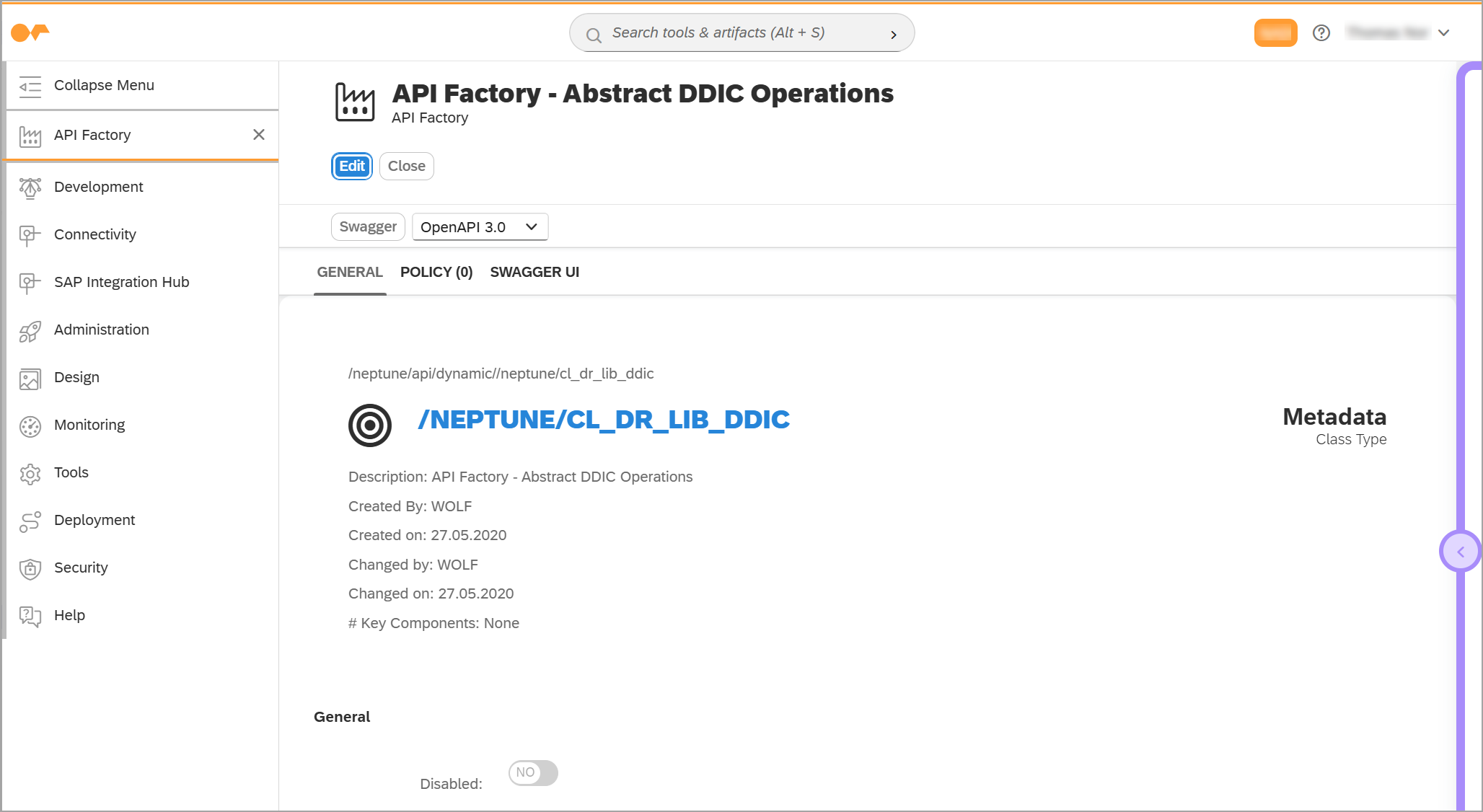Image resolution: width=1483 pixels, height=812 pixels.
Task: Switch to the Swagger UI tab
Action: (x=534, y=272)
